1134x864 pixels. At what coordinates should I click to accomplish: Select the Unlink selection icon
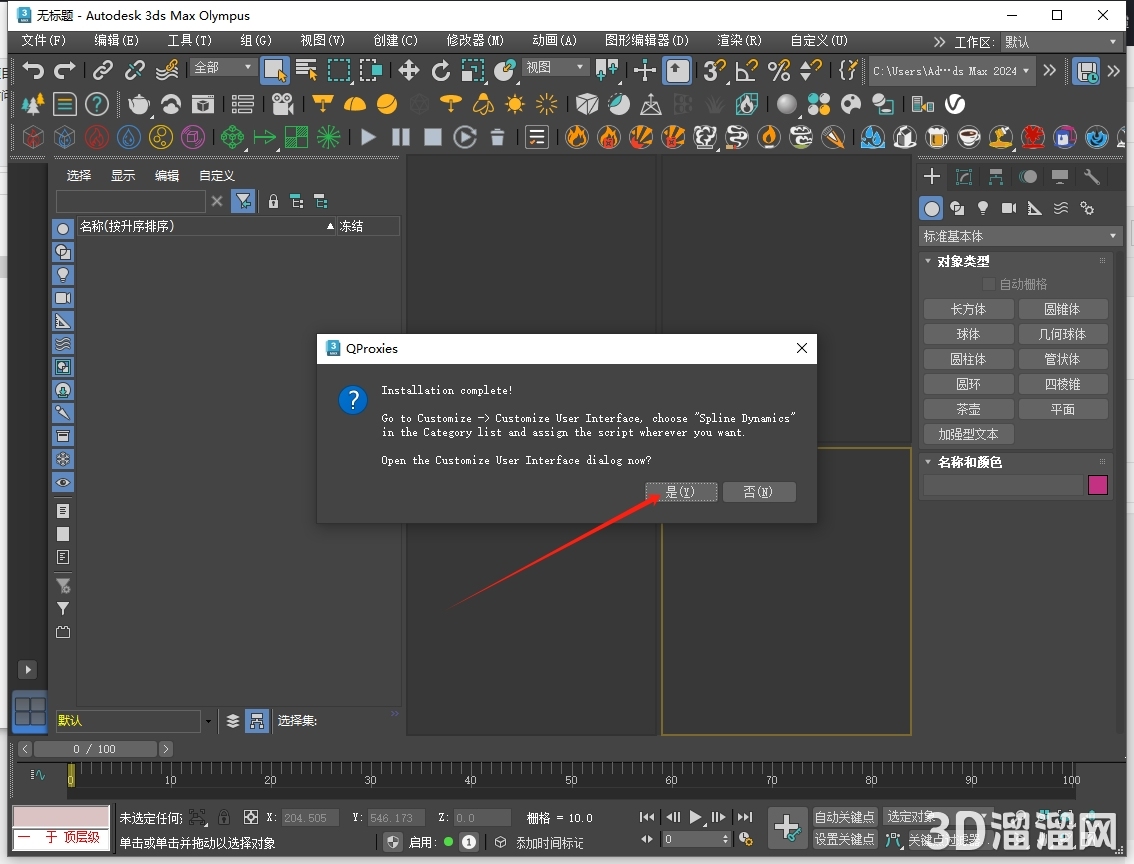(135, 71)
